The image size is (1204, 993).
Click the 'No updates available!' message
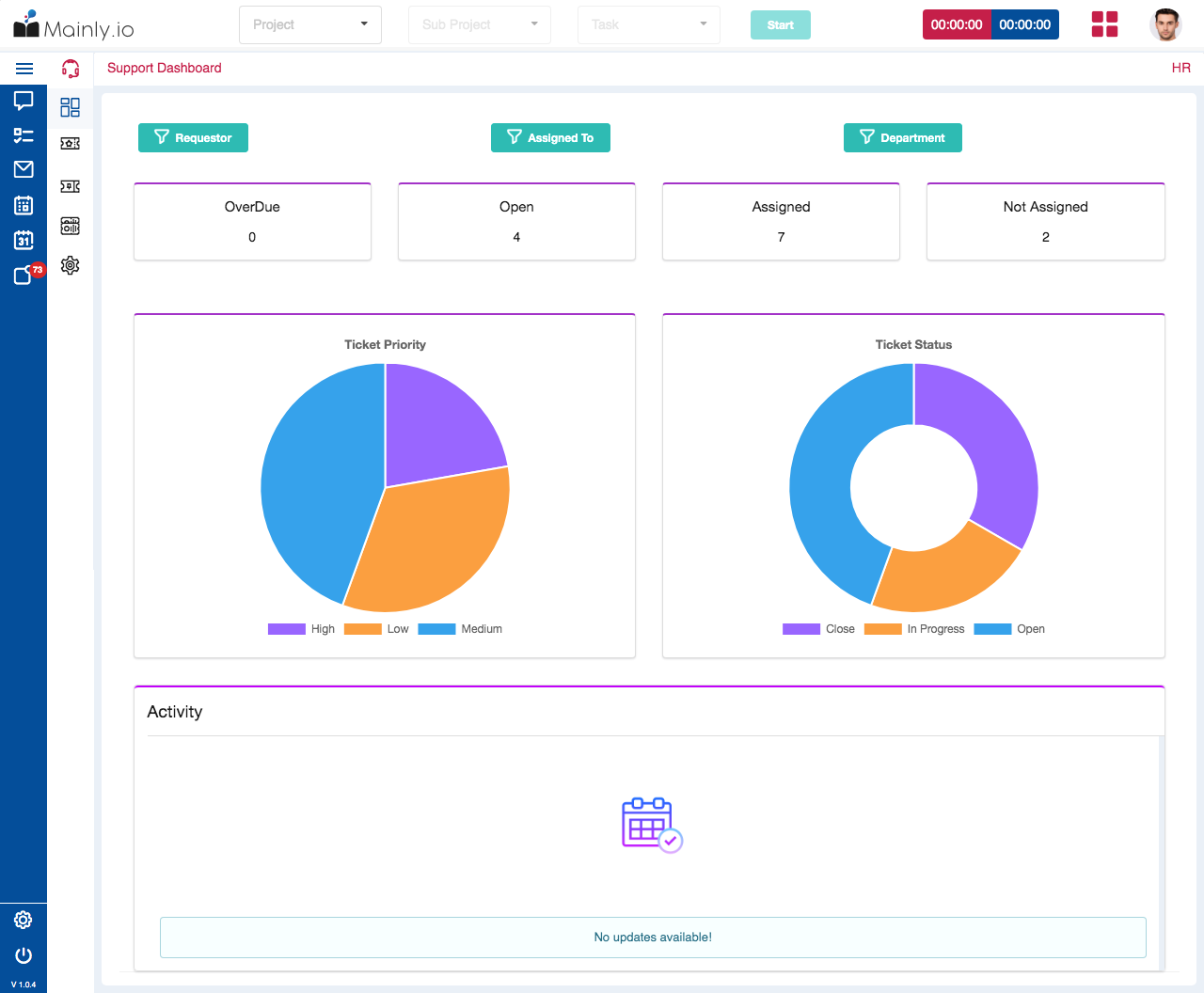(x=653, y=937)
